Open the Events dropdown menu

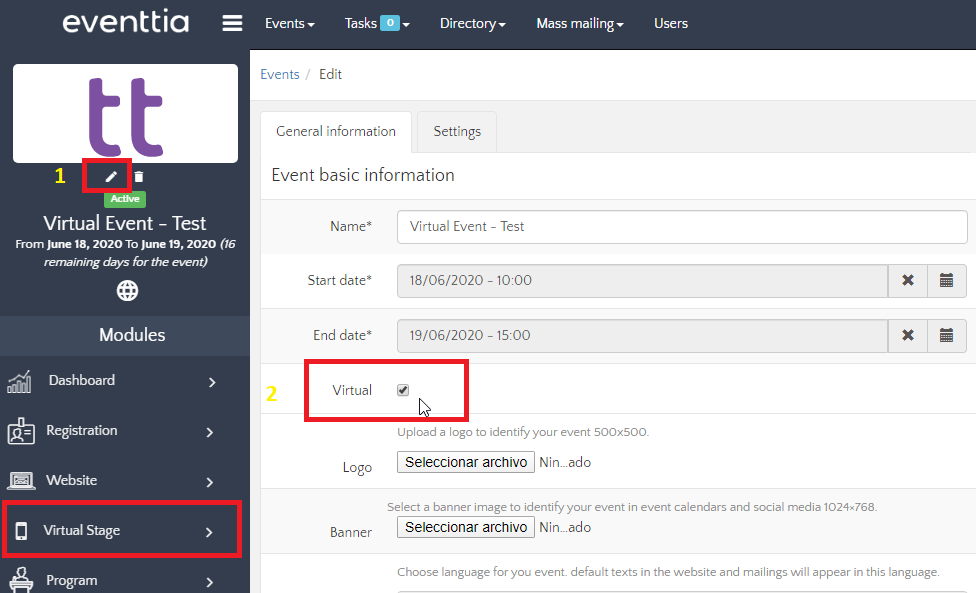pos(290,23)
